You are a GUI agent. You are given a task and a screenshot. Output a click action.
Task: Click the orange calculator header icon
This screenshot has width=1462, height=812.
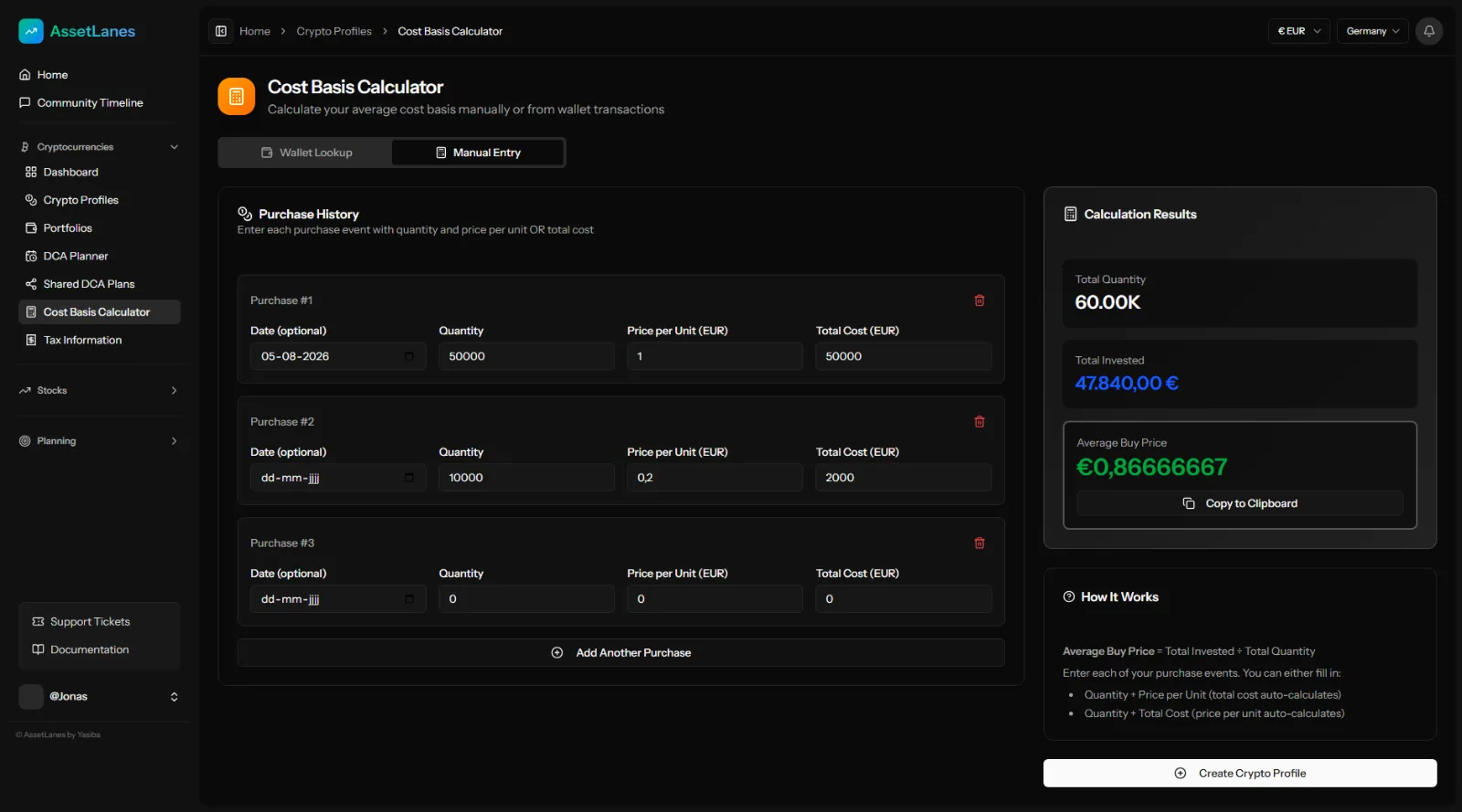click(x=237, y=97)
